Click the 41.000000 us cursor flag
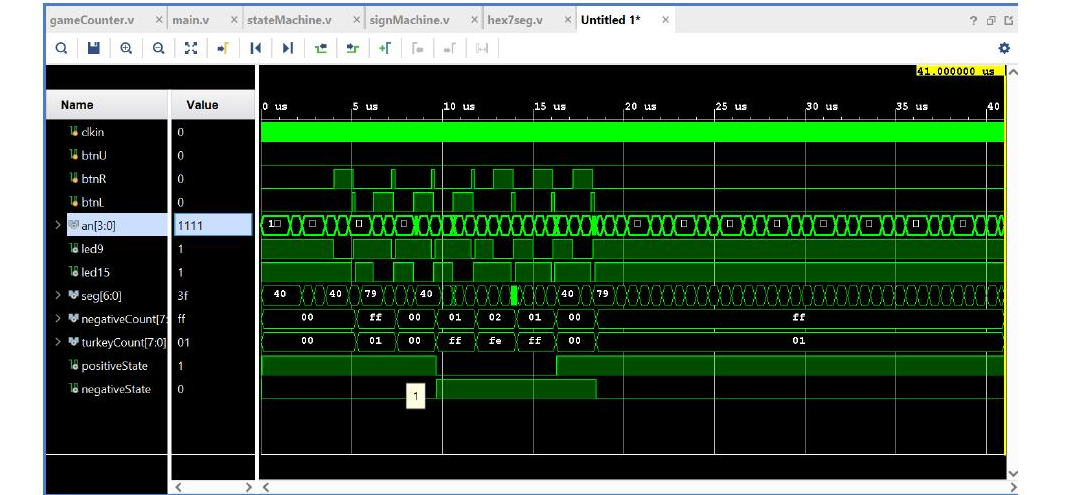Viewport: 1065px width, 495px height. (x=960, y=71)
